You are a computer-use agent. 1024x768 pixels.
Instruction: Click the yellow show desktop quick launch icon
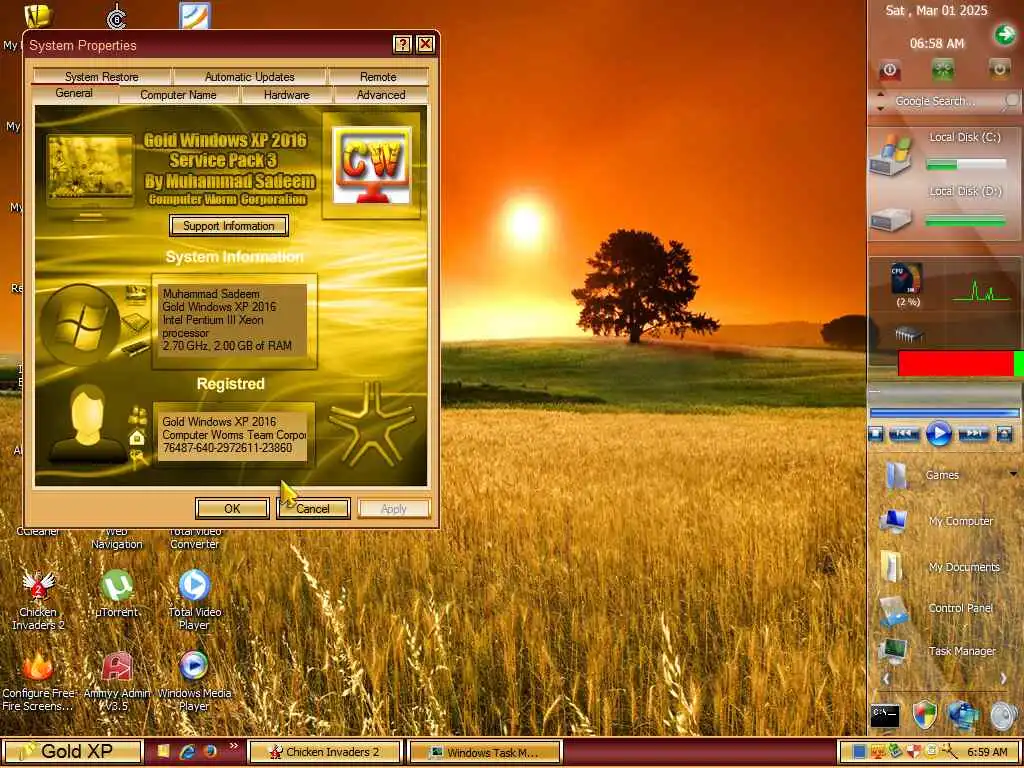click(x=163, y=752)
